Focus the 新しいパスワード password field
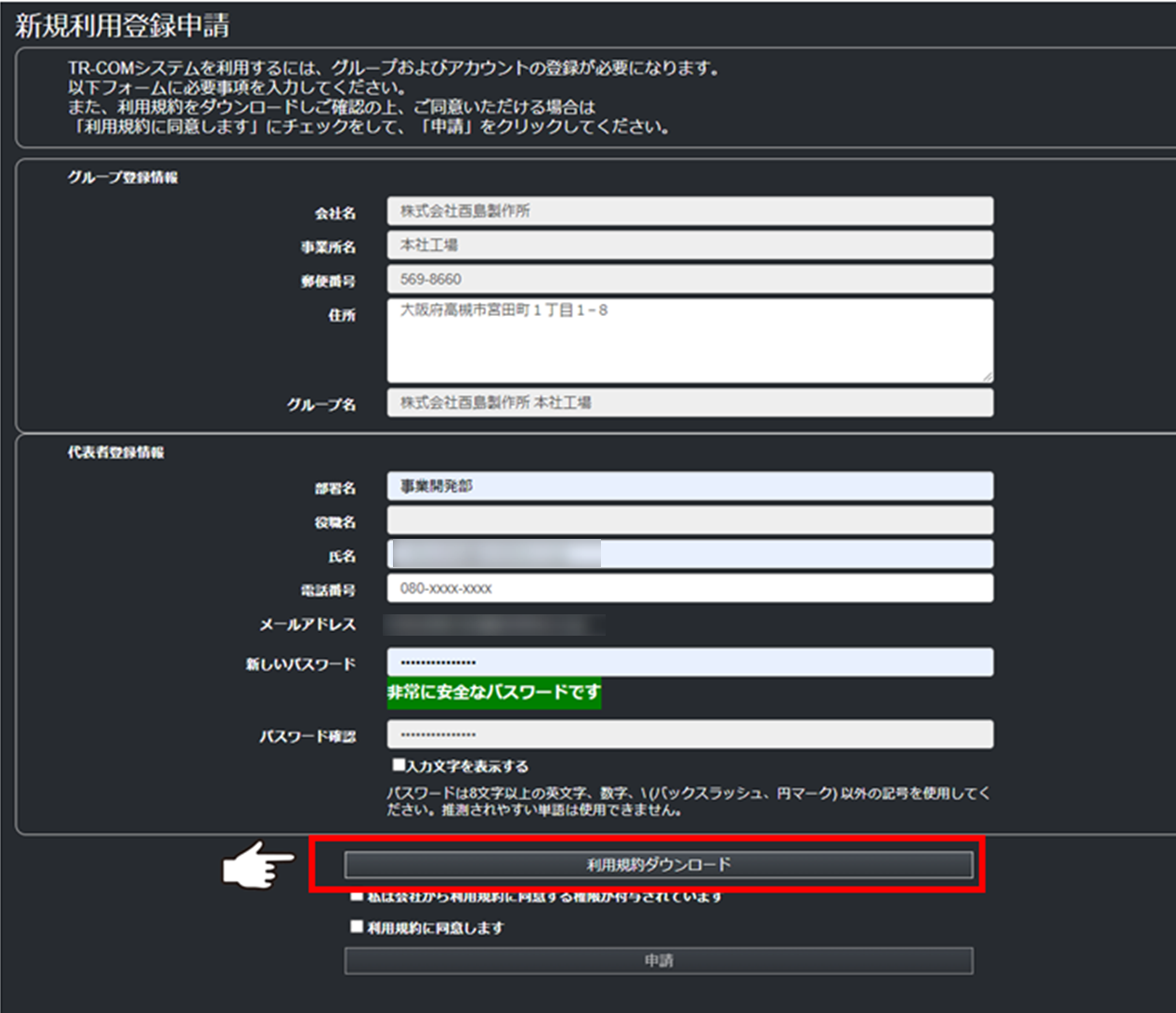 coord(689,663)
